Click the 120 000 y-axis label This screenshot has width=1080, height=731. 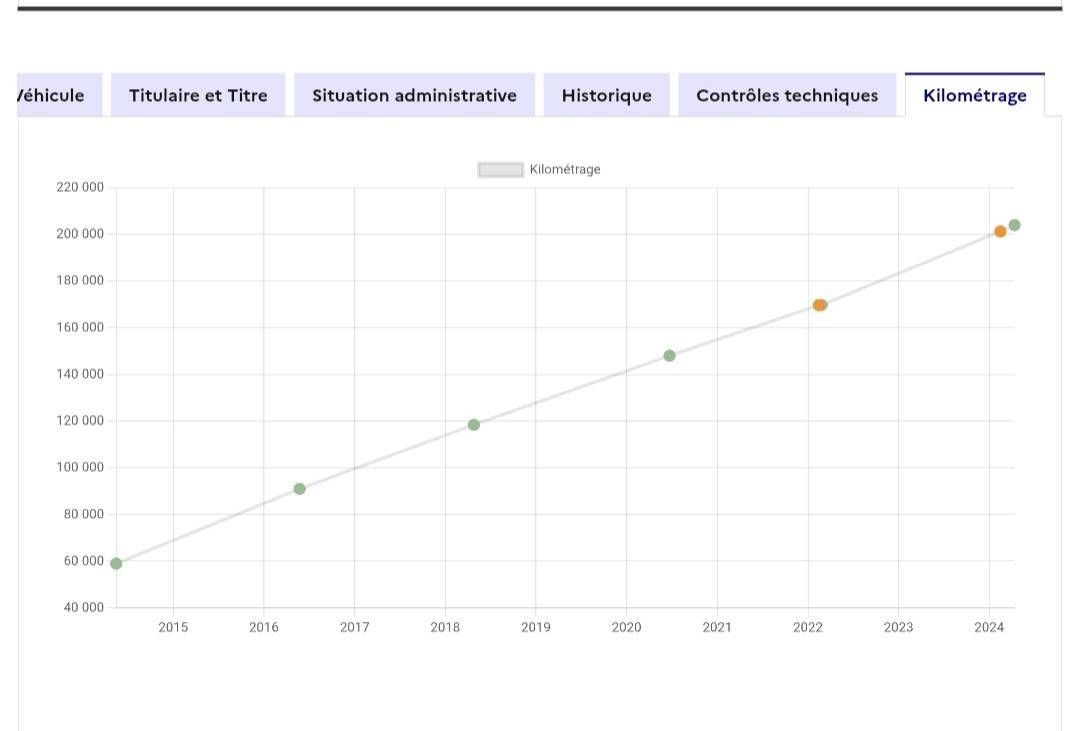[x=80, y=421]
